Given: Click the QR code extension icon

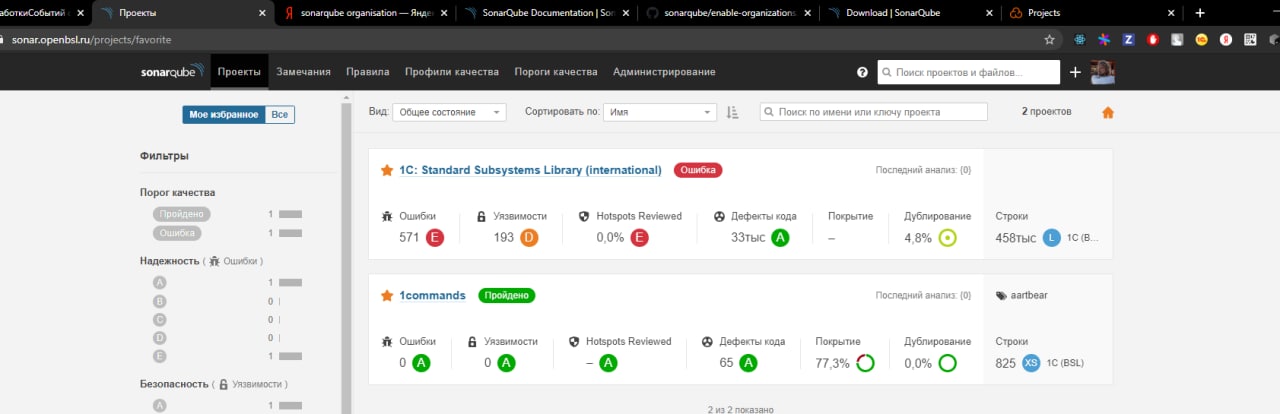Looking at the screenshot, I should point(1250,40).
